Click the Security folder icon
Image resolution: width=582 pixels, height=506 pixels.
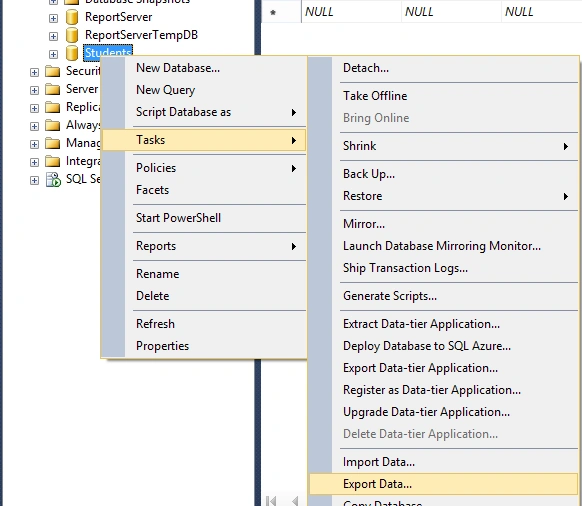(x=53, y=71)
